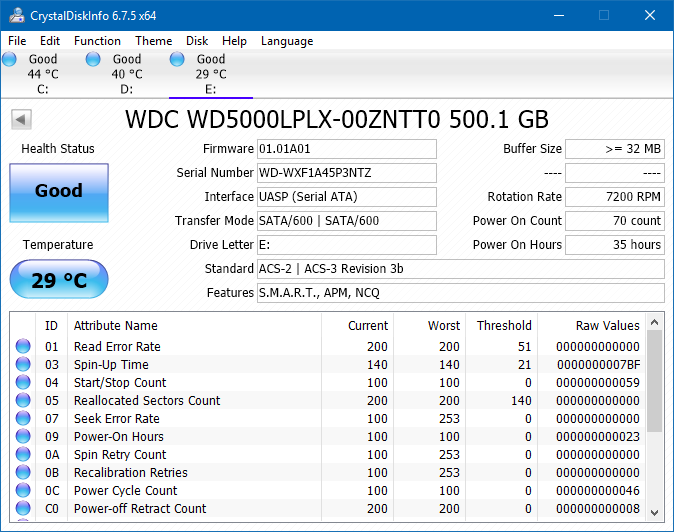Select the C: drive status orb
The height and width of the screenshot is (532, 674).
coord(9,59)
